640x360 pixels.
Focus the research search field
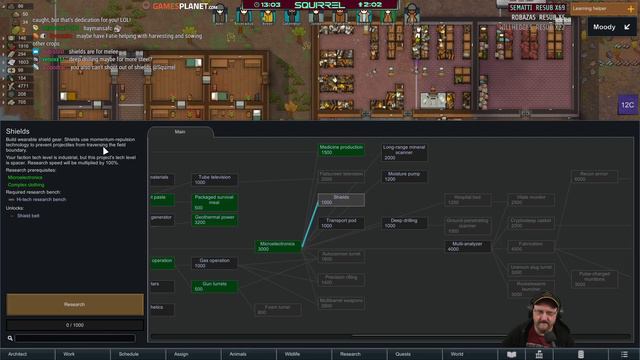coord(75,338)
